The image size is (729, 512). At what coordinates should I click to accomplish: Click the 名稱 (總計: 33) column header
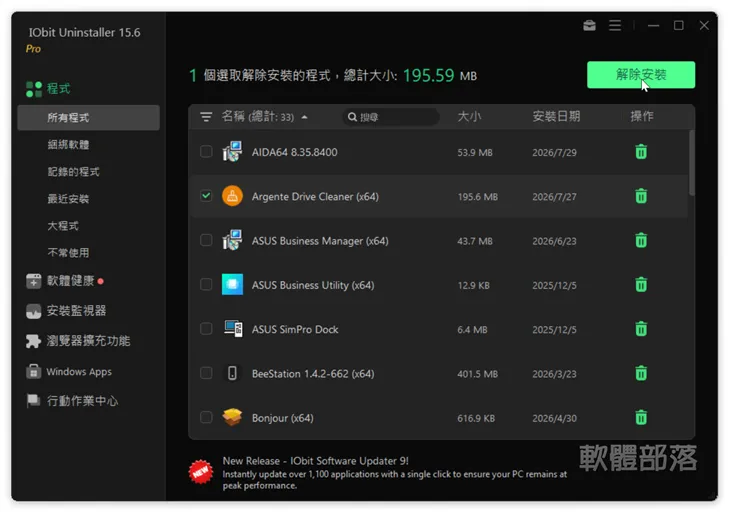click(258, 116)
